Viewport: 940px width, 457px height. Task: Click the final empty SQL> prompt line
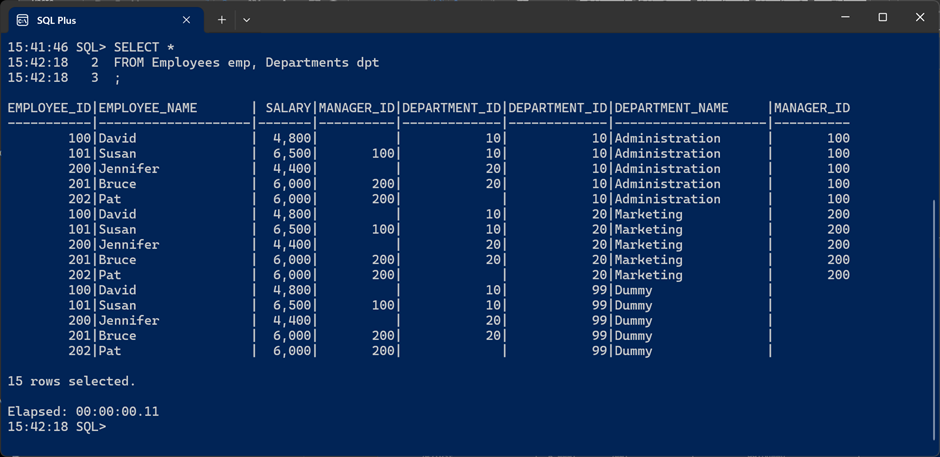[x=57, y=426]
